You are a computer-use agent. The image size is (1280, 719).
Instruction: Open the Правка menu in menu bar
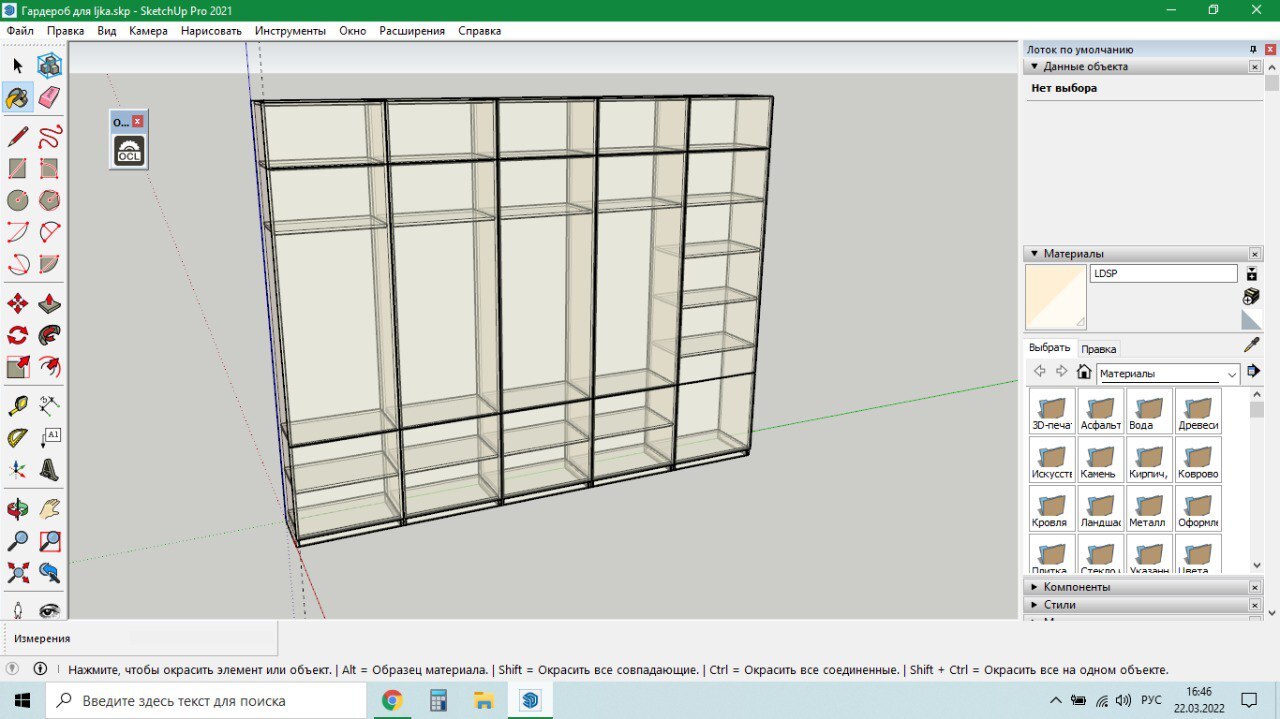65,31
